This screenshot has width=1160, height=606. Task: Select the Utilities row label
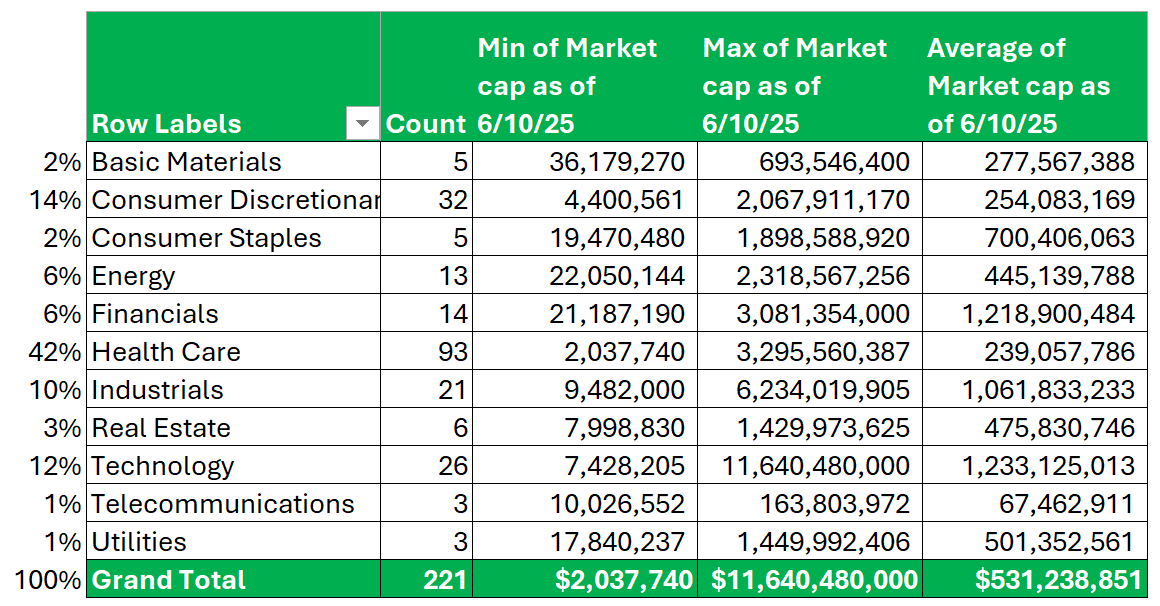click(x=233, y=541)
